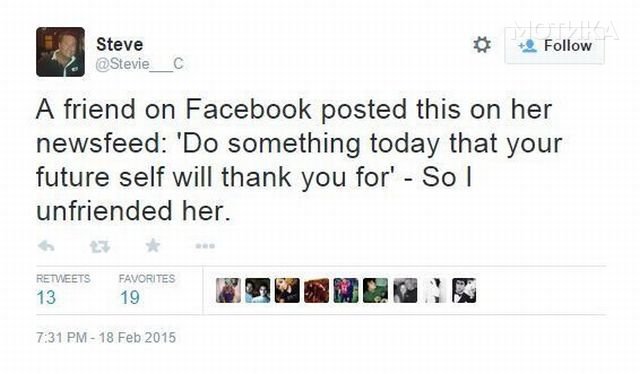
Task: Open the fourth reddish avatar thumbnail
Action: (316, 290)
